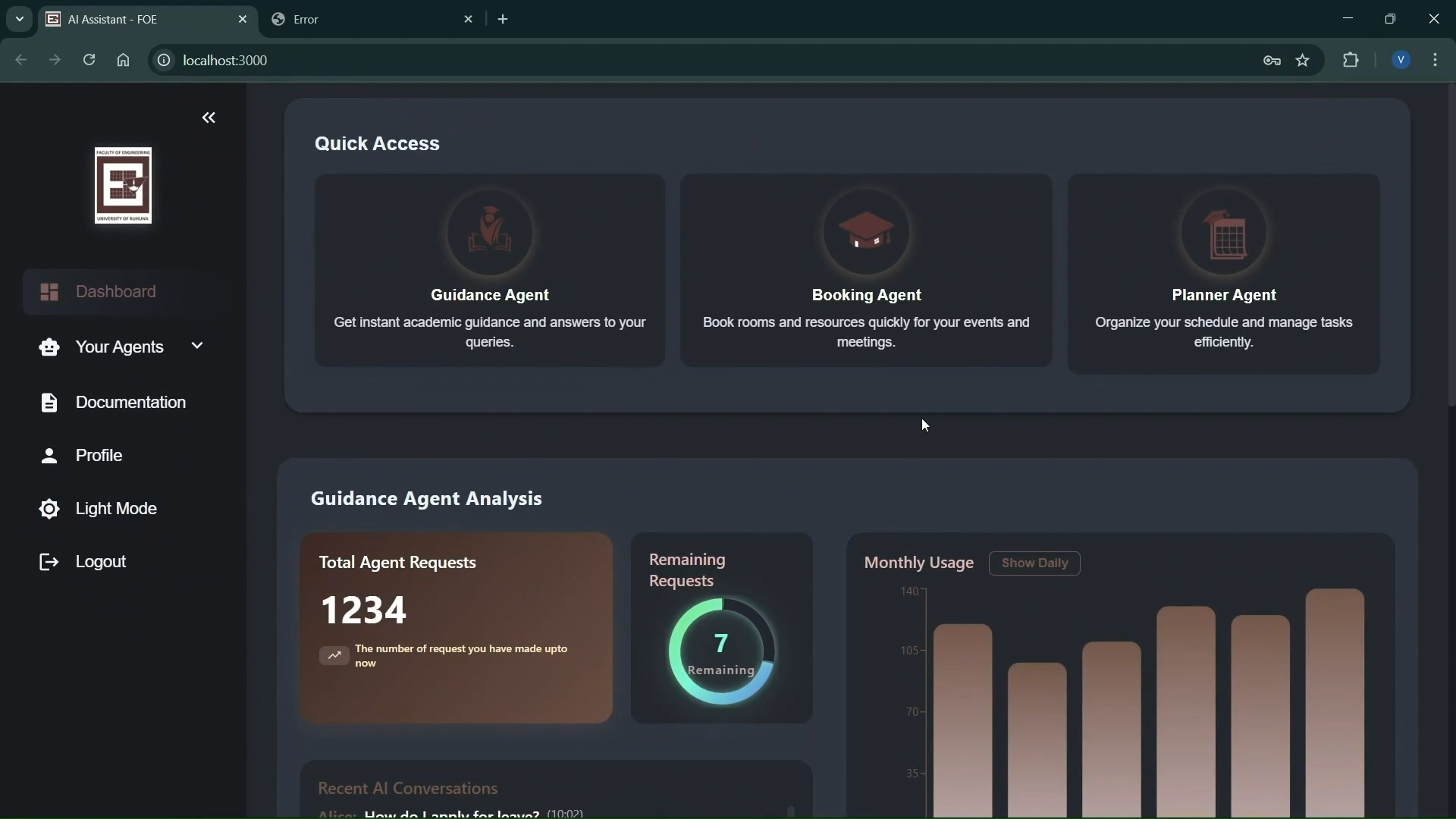
Task: Click the Profile person icon
Action: pos(49,456)
